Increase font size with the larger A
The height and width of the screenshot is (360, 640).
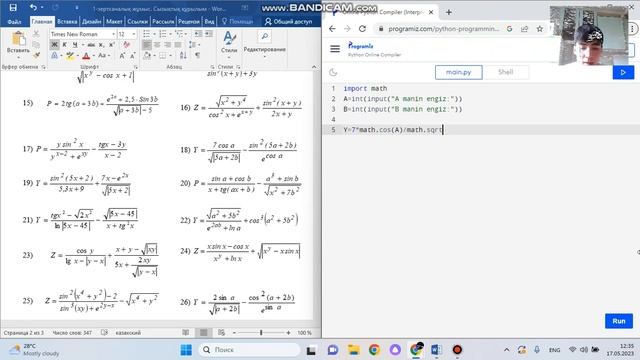(x=122, y=56)
